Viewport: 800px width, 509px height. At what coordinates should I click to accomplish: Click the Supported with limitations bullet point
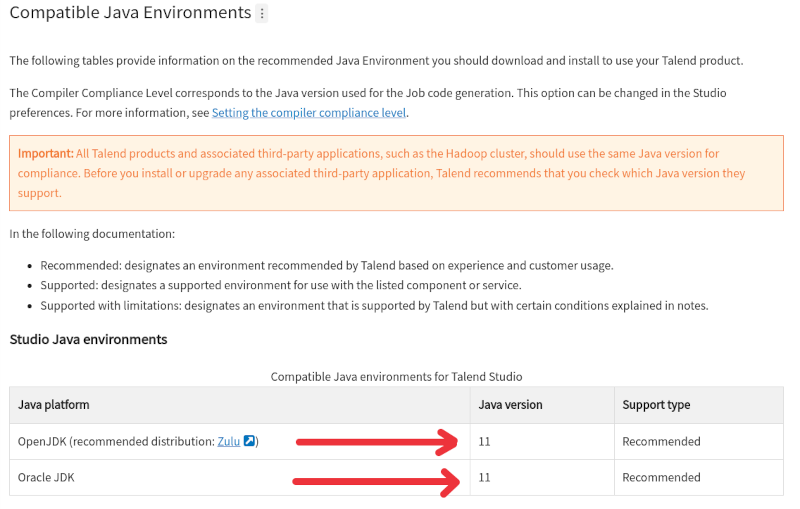[374, 306]
